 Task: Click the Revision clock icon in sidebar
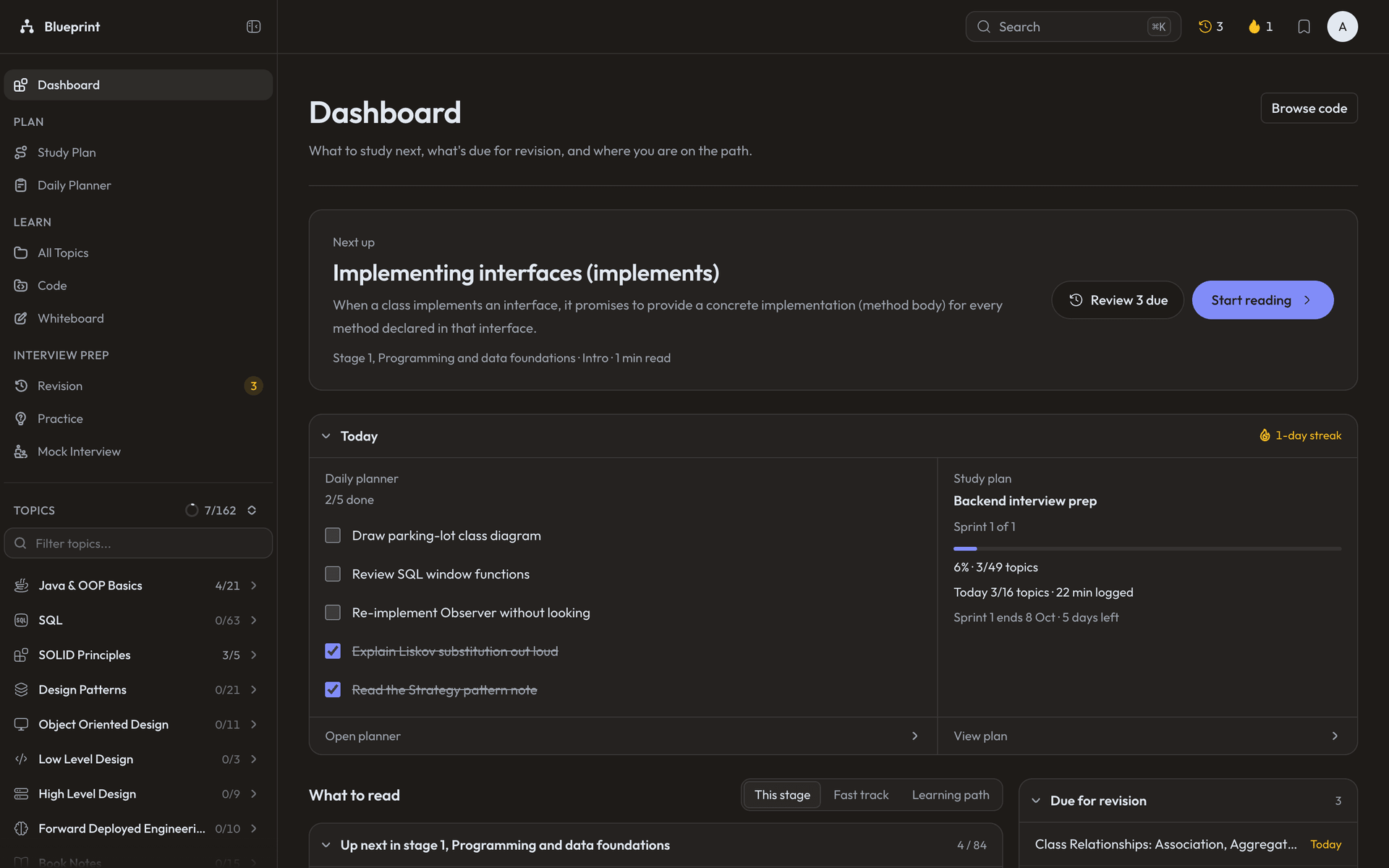[x=21, y=386]
